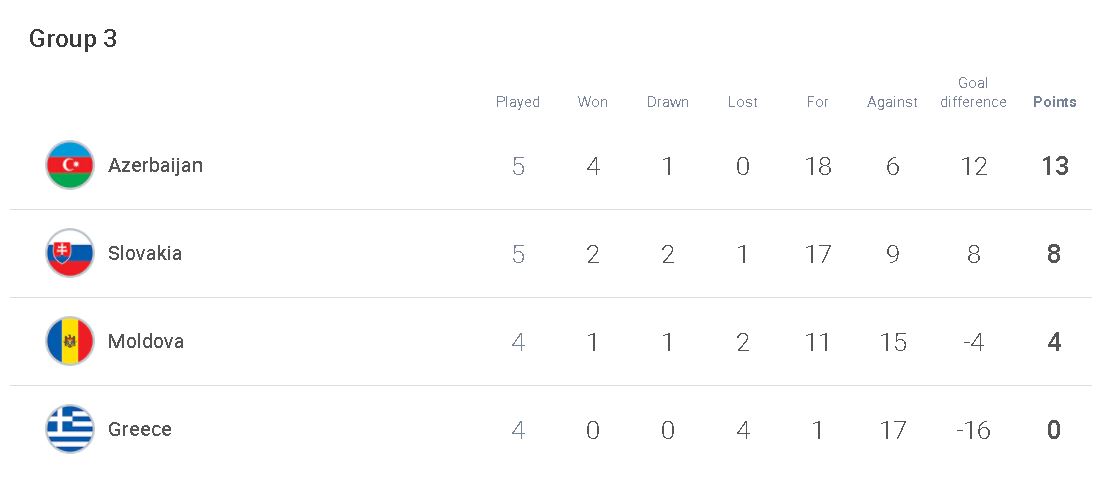Viewport: 1111px width, 481px height.
Task: Click the Moldova flag icon
Action: [x=70, y=341]
